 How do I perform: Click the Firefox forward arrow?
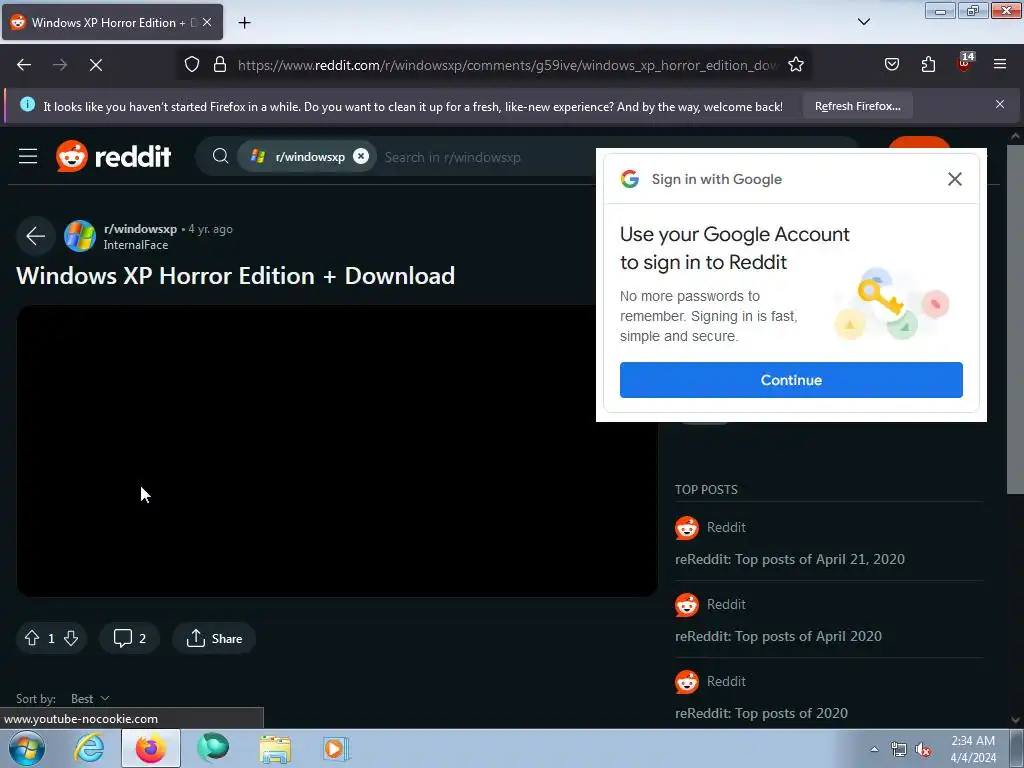pos(60,65)
